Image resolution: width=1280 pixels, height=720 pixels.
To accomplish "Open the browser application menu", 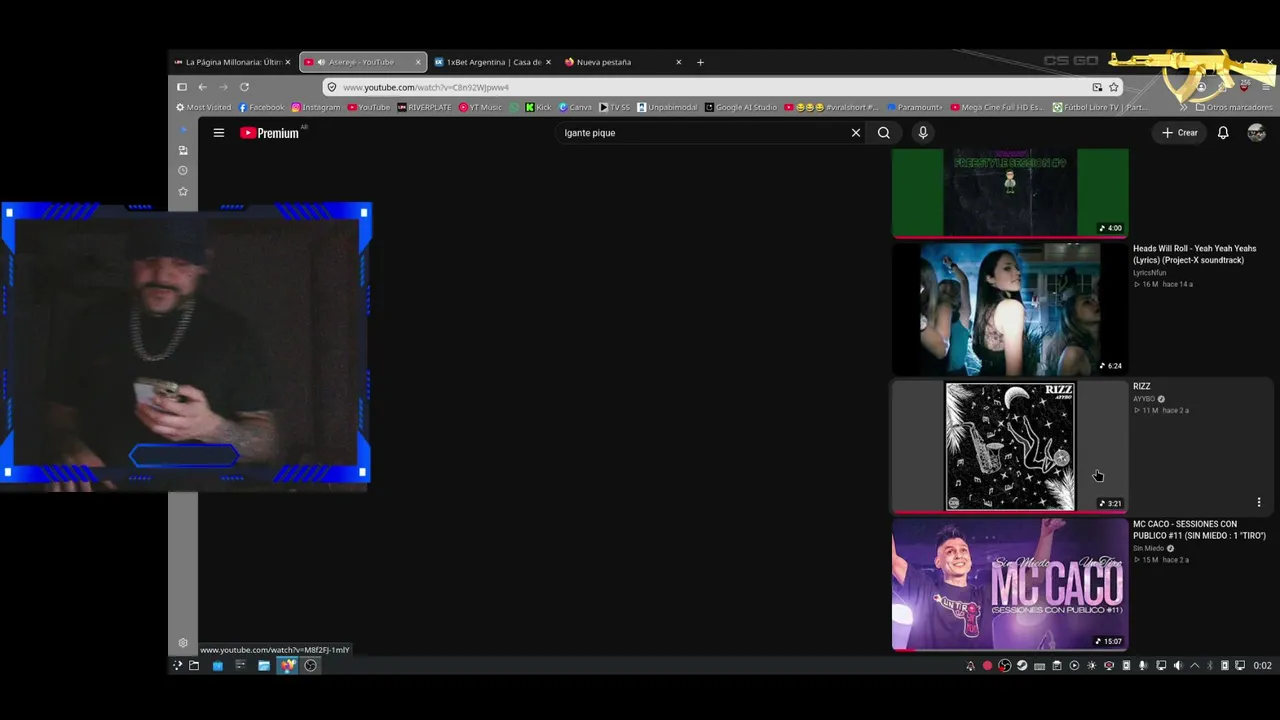I will [1266, 87].
